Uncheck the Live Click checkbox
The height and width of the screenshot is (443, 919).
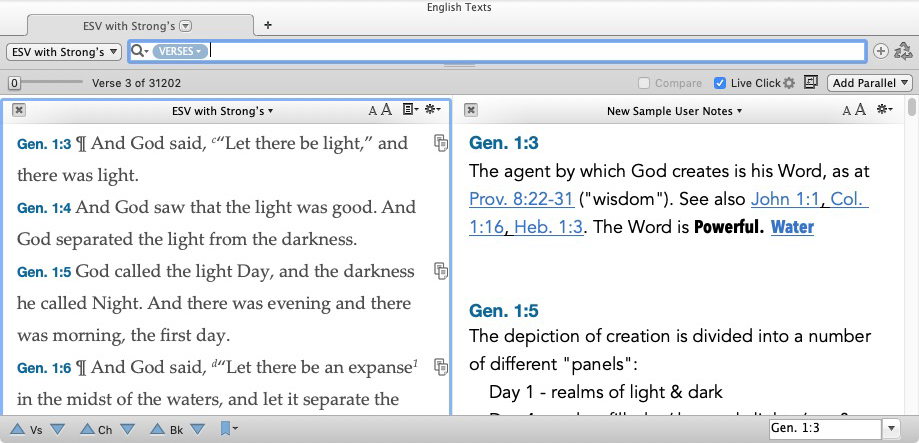(721, 83)
